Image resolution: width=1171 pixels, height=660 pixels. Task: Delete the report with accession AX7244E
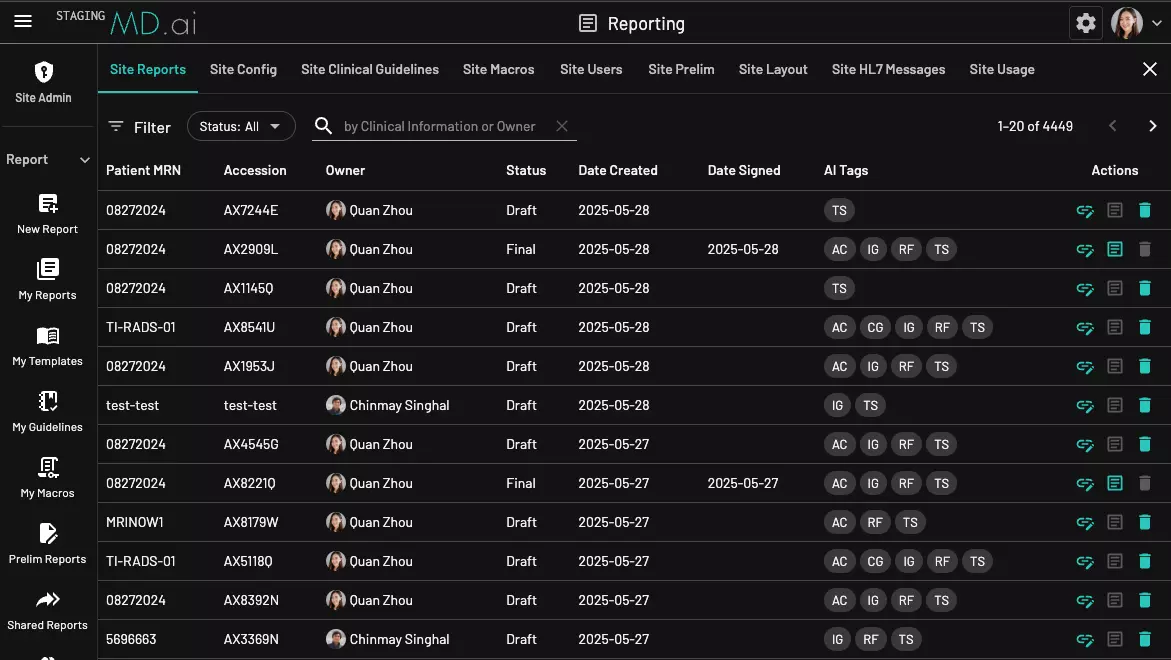1144,210
